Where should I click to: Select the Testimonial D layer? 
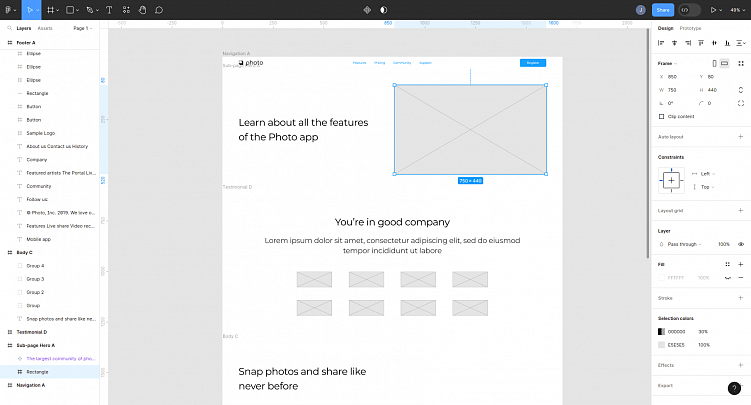pyautogui.click(x=50, y=332)
